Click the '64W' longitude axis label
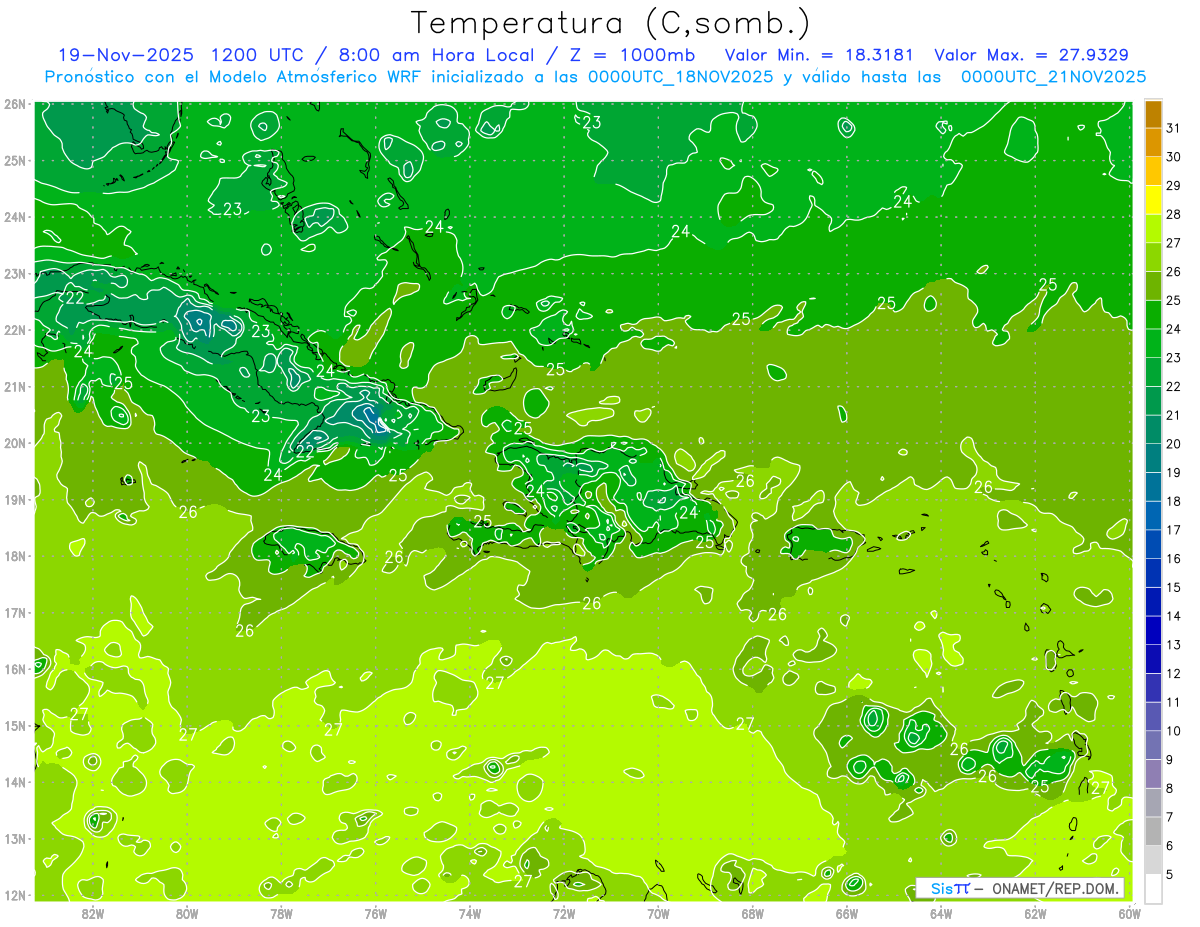 941,913
